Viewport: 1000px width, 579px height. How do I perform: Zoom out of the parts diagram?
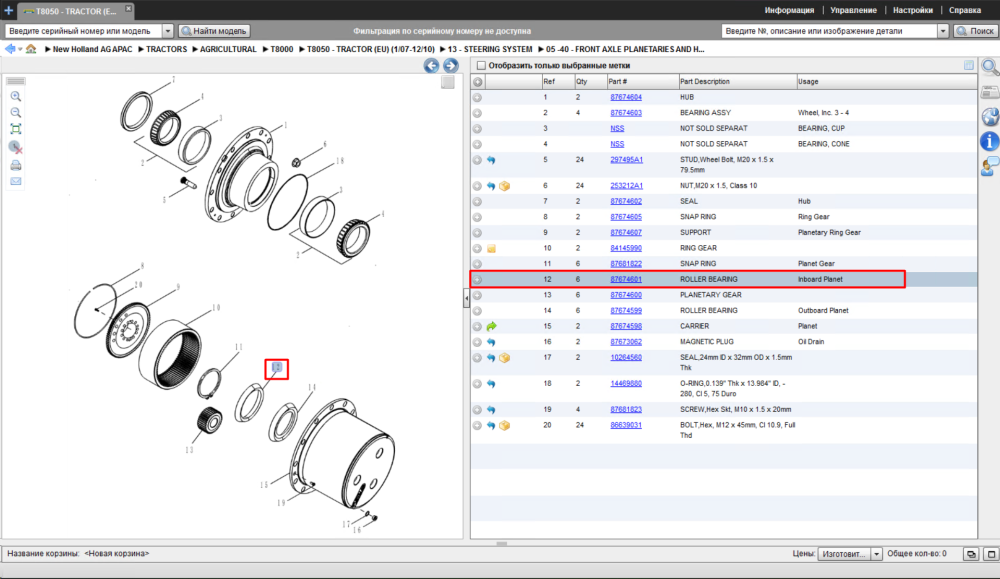[x=16, y=113]
